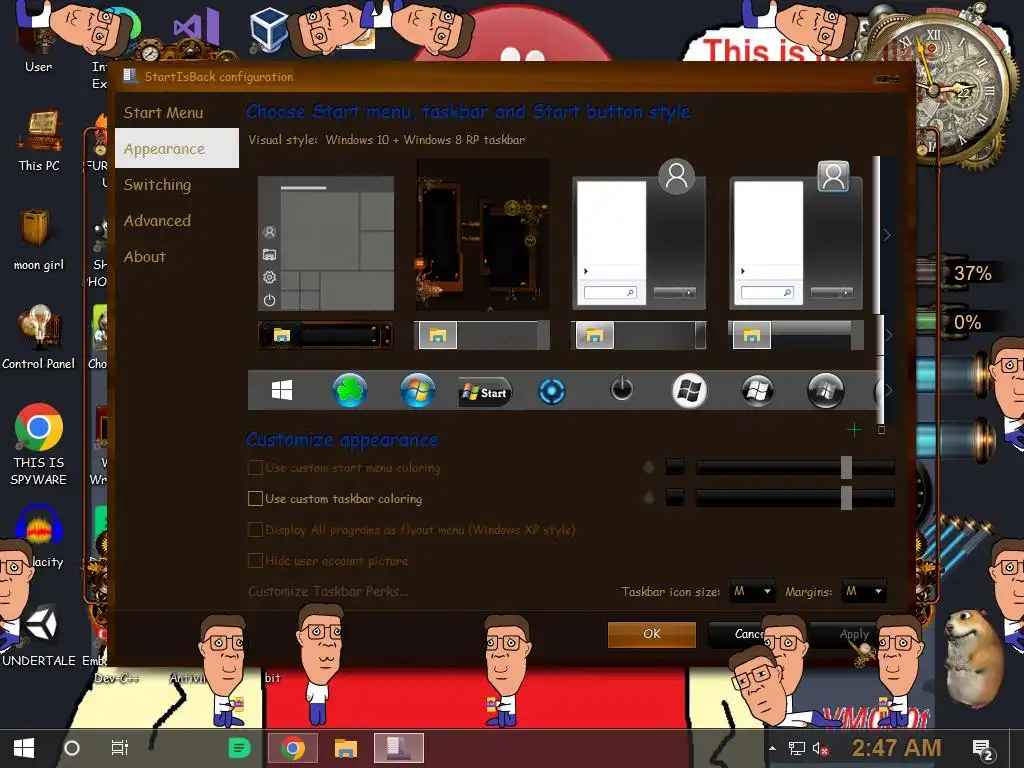
Task: Show more taskbar styles arrow
Action: click(888, 335)
